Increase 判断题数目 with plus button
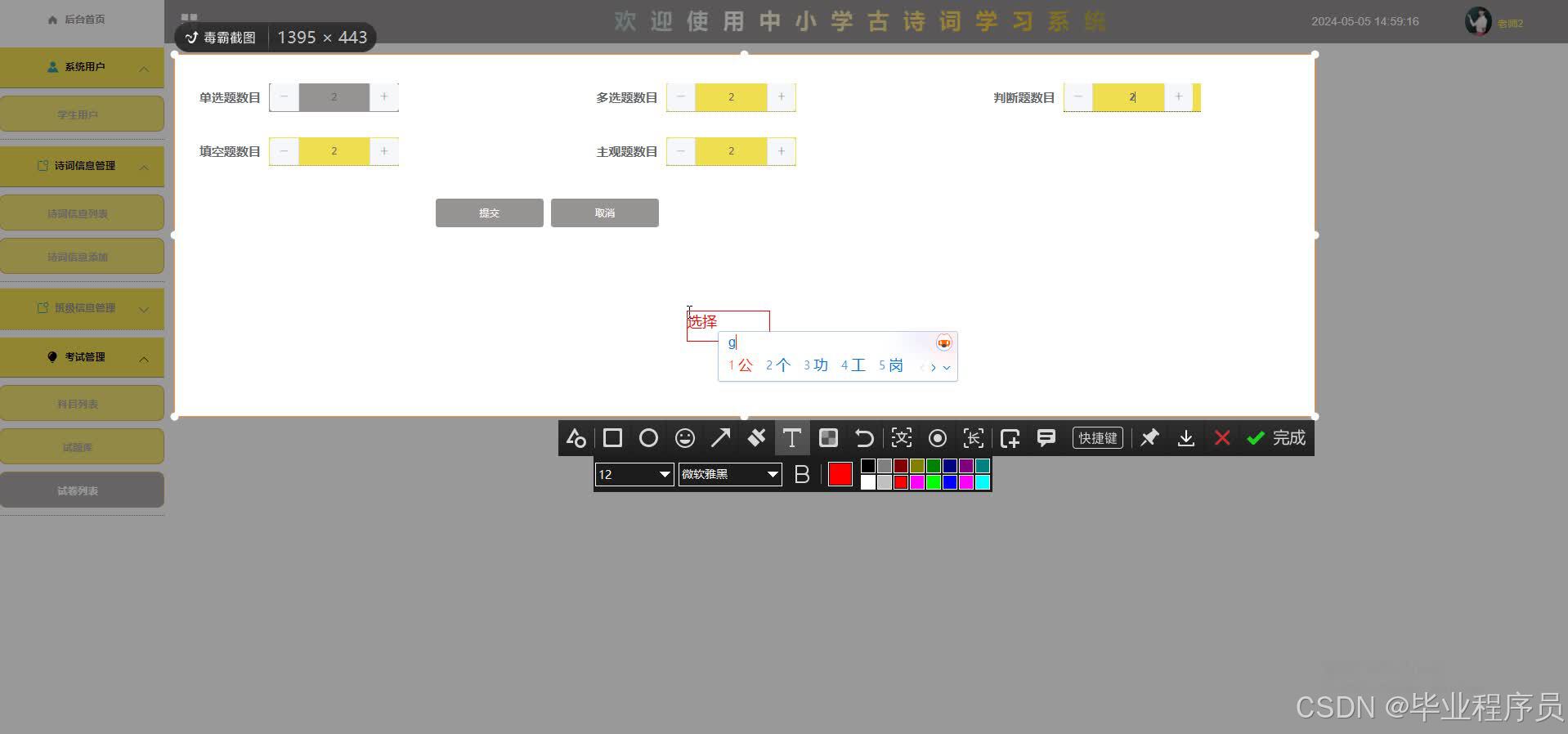 tap(1179, 97)
